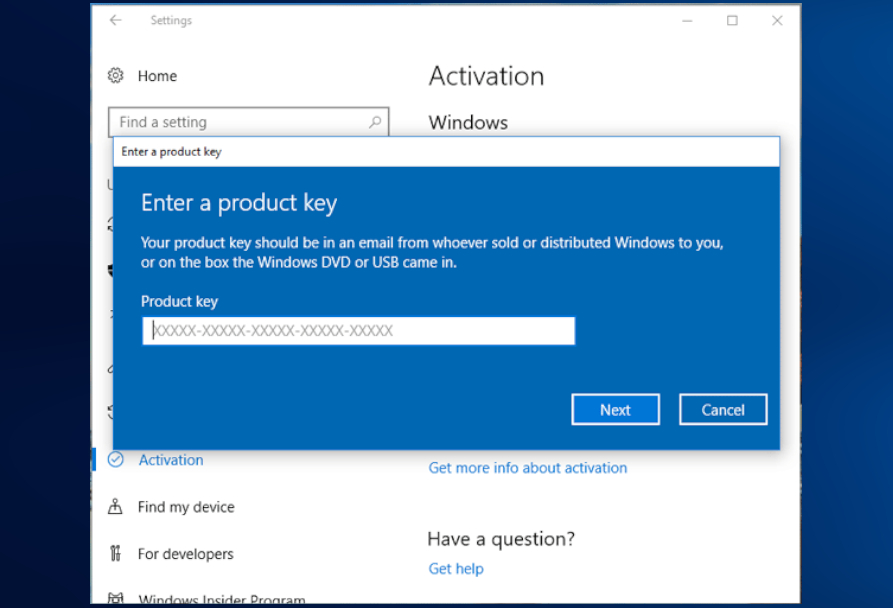Maximize the Settings window
The image size is (893, 608).
coord(733,20)
